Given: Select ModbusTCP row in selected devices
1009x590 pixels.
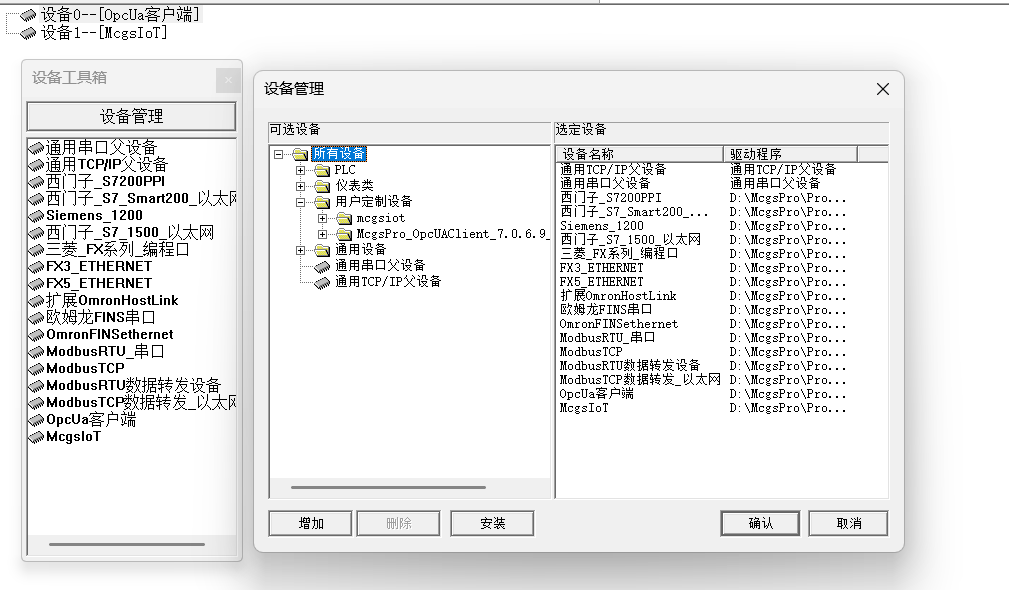Looking at the screenshot, I should (722, 352).
